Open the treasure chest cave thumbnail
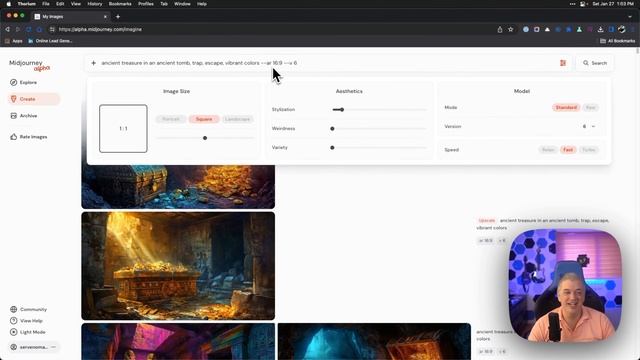 178,187
